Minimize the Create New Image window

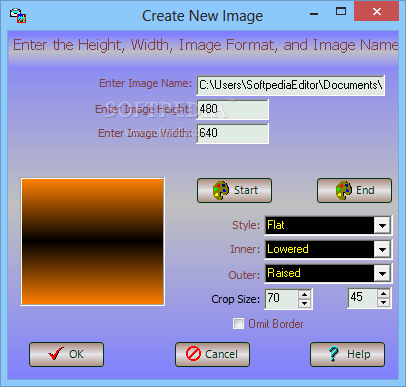point(314,13)
